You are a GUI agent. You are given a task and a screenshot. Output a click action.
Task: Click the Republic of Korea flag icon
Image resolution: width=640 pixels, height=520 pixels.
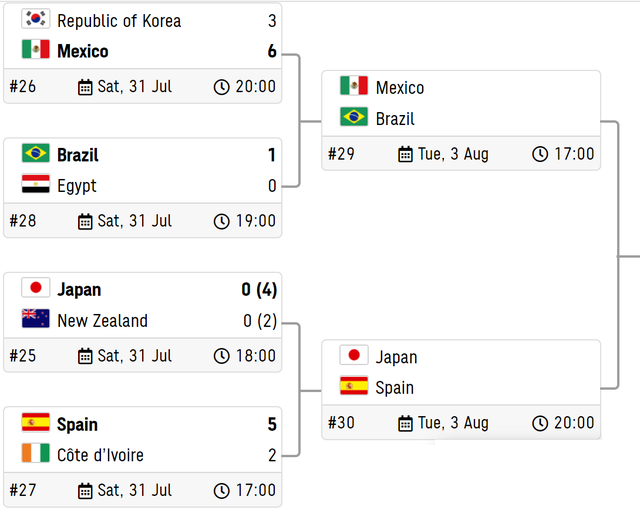36,19
